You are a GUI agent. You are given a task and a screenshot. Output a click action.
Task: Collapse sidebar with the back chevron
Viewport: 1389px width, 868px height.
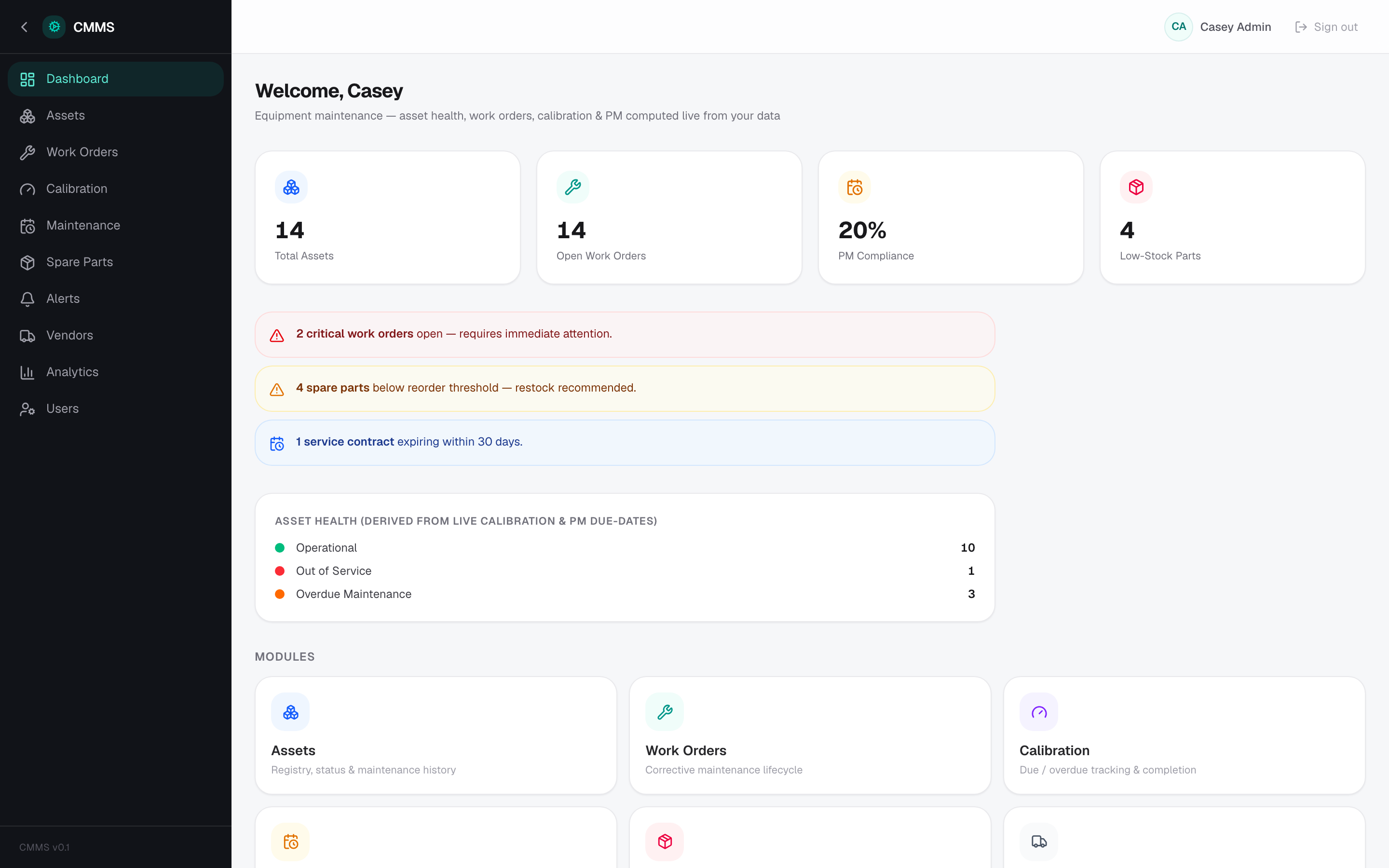[24, 27]
